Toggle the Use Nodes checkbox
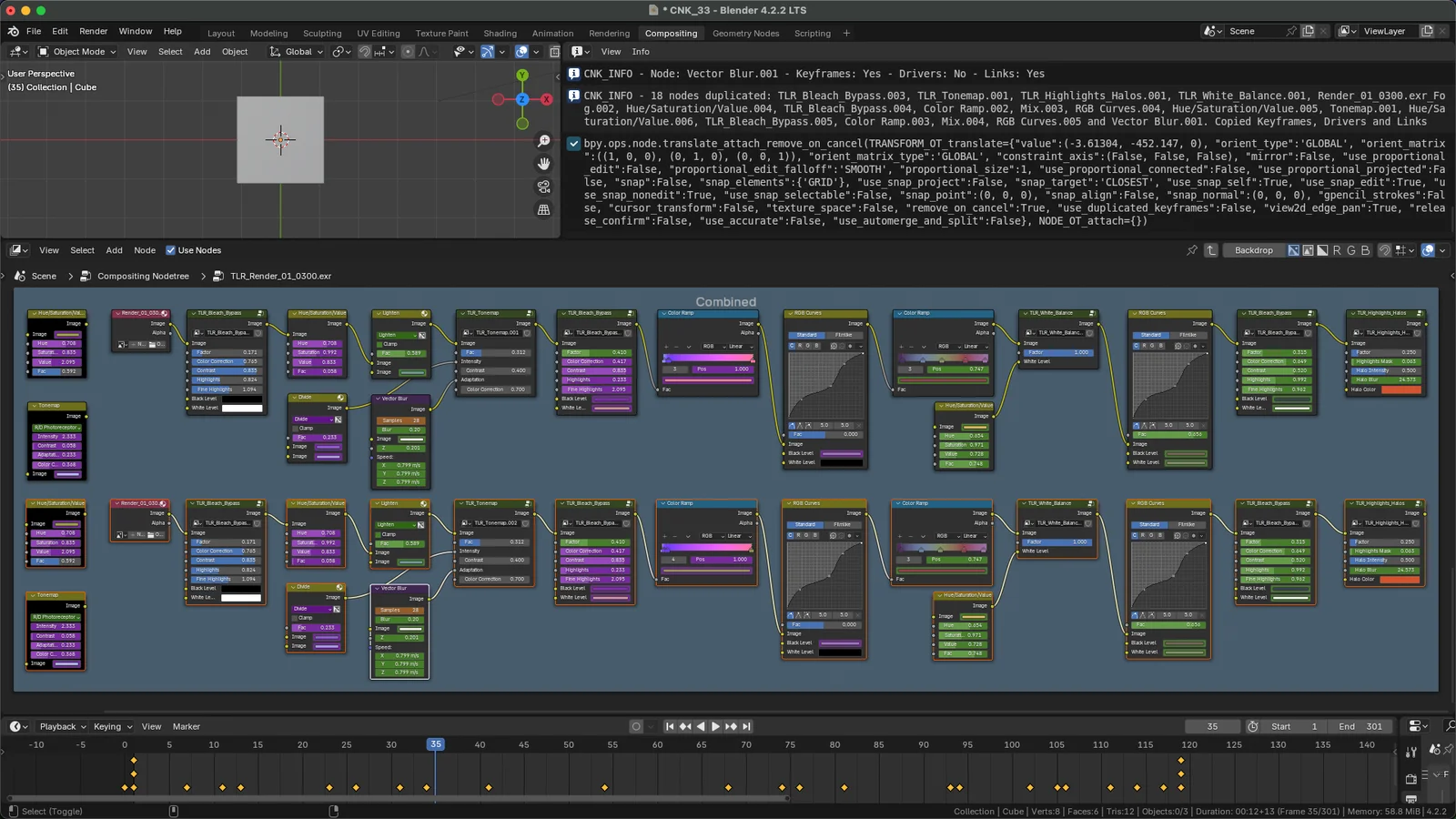1456x819 pixels. point(170,250)
